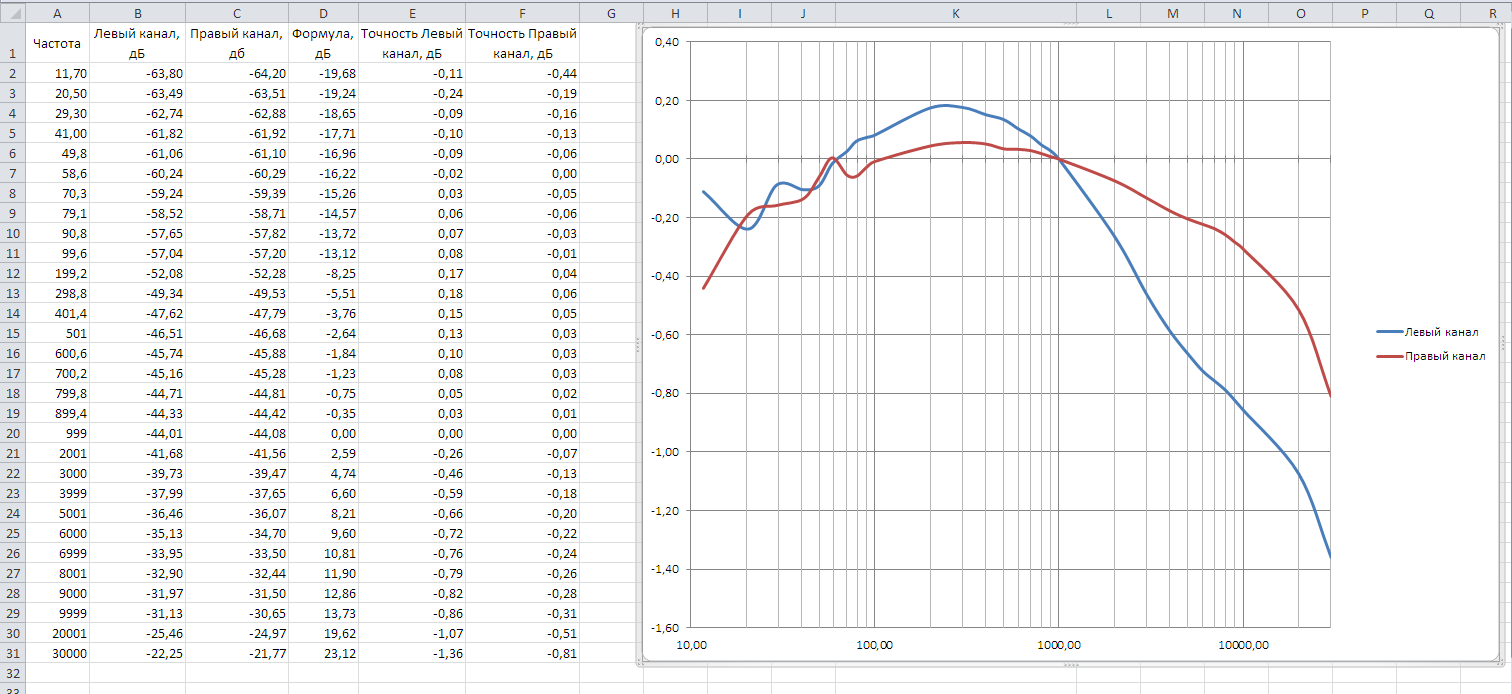Click the -1,60 vertical axis label
The image size is (1512, 694).
tap(663, 628)
